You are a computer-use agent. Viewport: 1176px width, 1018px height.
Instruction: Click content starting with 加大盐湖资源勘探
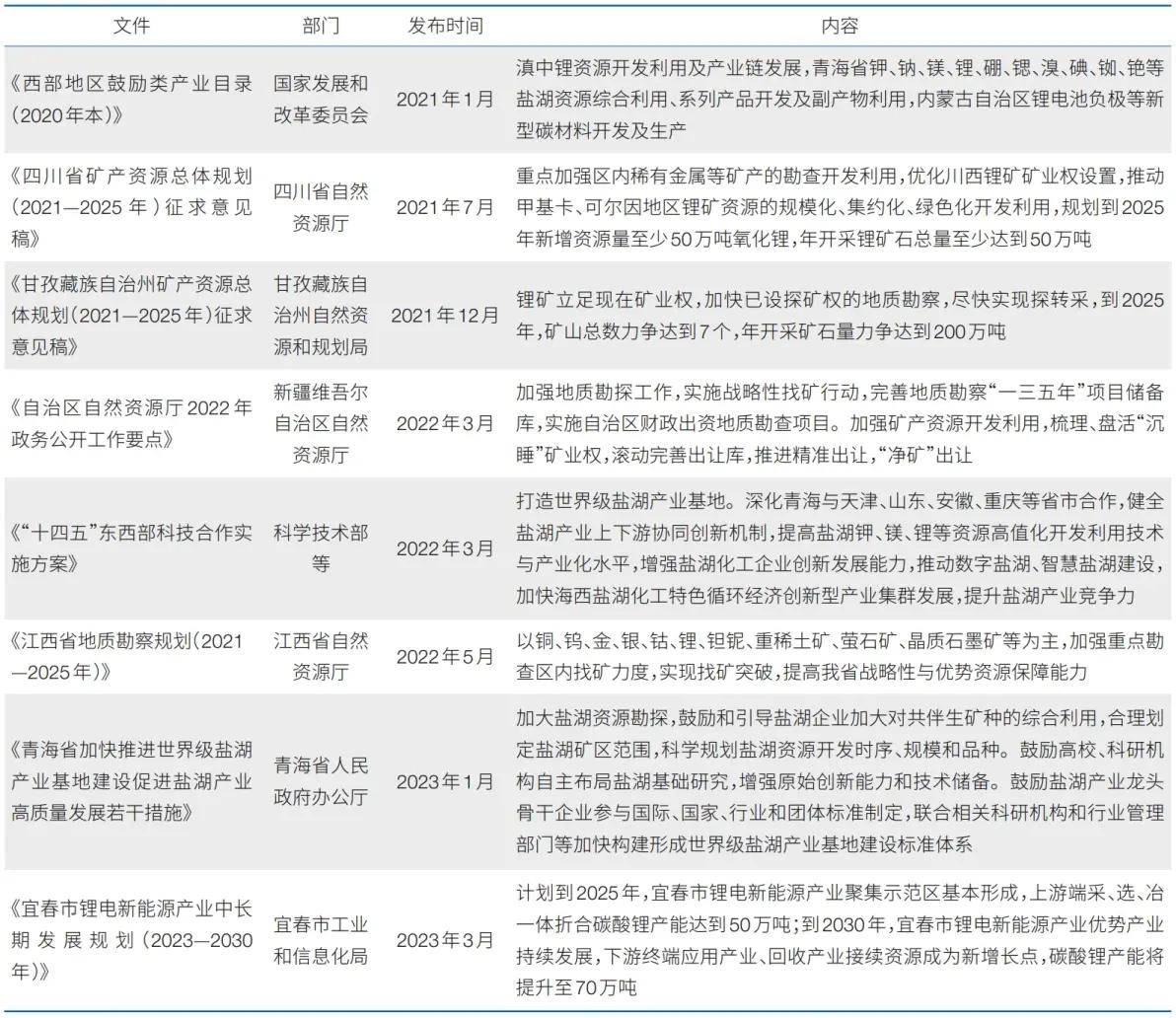coord(840,781)
